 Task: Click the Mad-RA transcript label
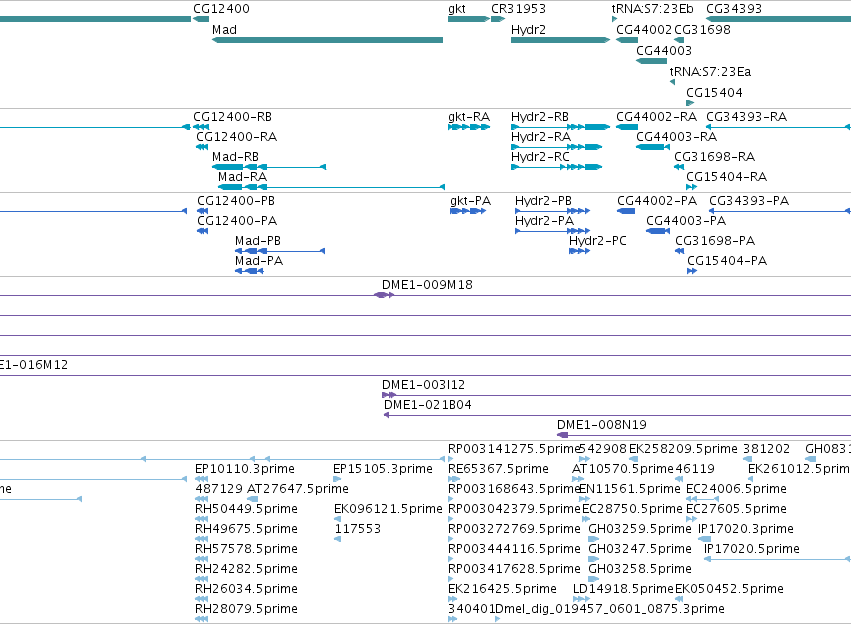tap(243, 177)
